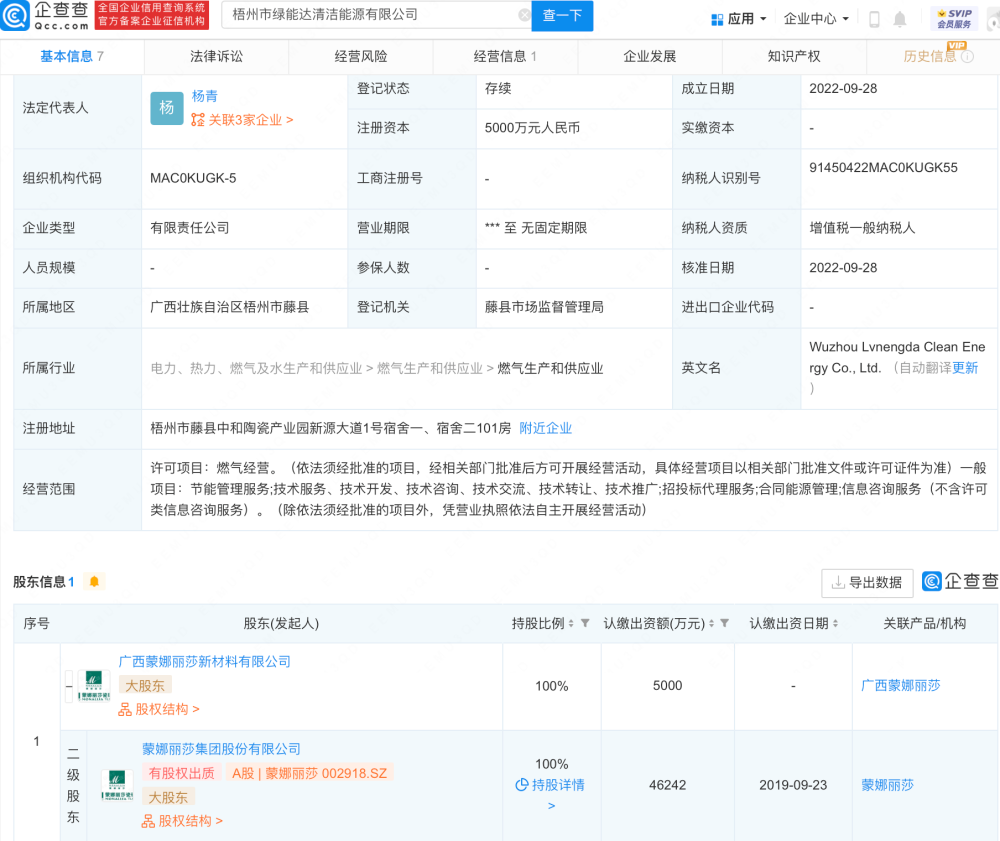Click the registered capital 5000万元人民币 value
The image size is (1000, 841).
tap(532, 128)
